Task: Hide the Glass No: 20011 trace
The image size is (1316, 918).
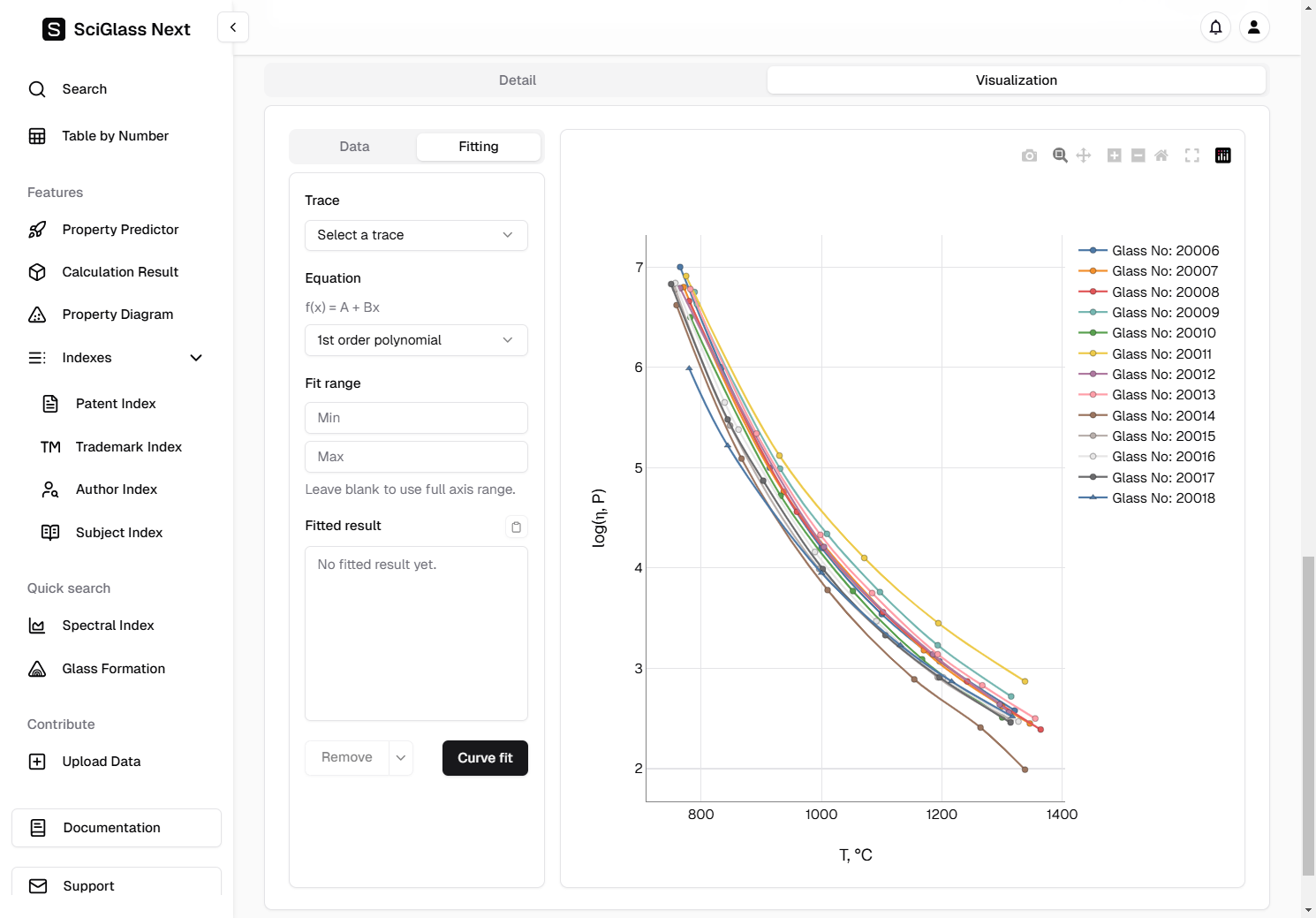Action: [1161, 354]
